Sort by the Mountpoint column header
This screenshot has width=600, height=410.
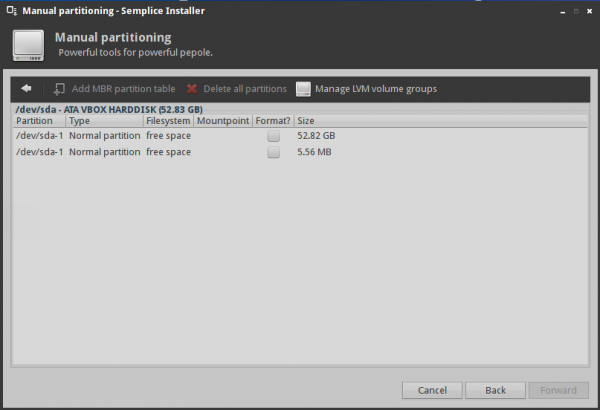point(223,121)
